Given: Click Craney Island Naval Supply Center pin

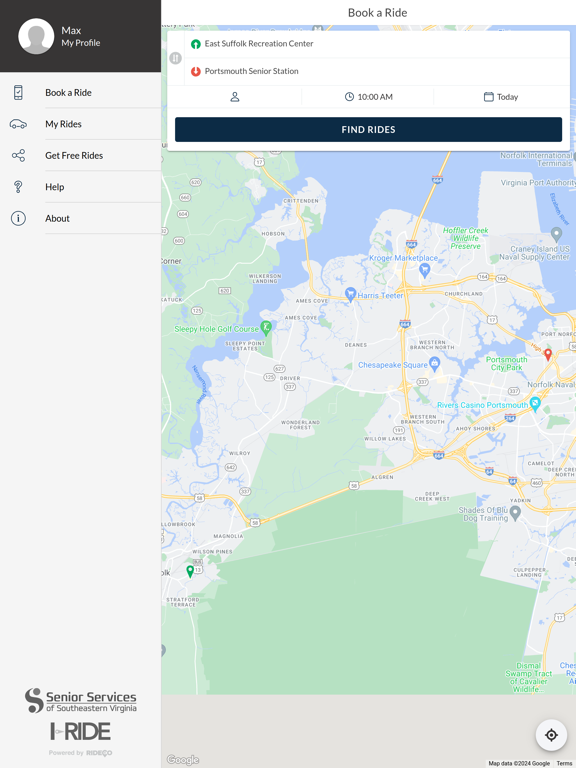Looking at the screenshot, I should [x=556, y=235].
